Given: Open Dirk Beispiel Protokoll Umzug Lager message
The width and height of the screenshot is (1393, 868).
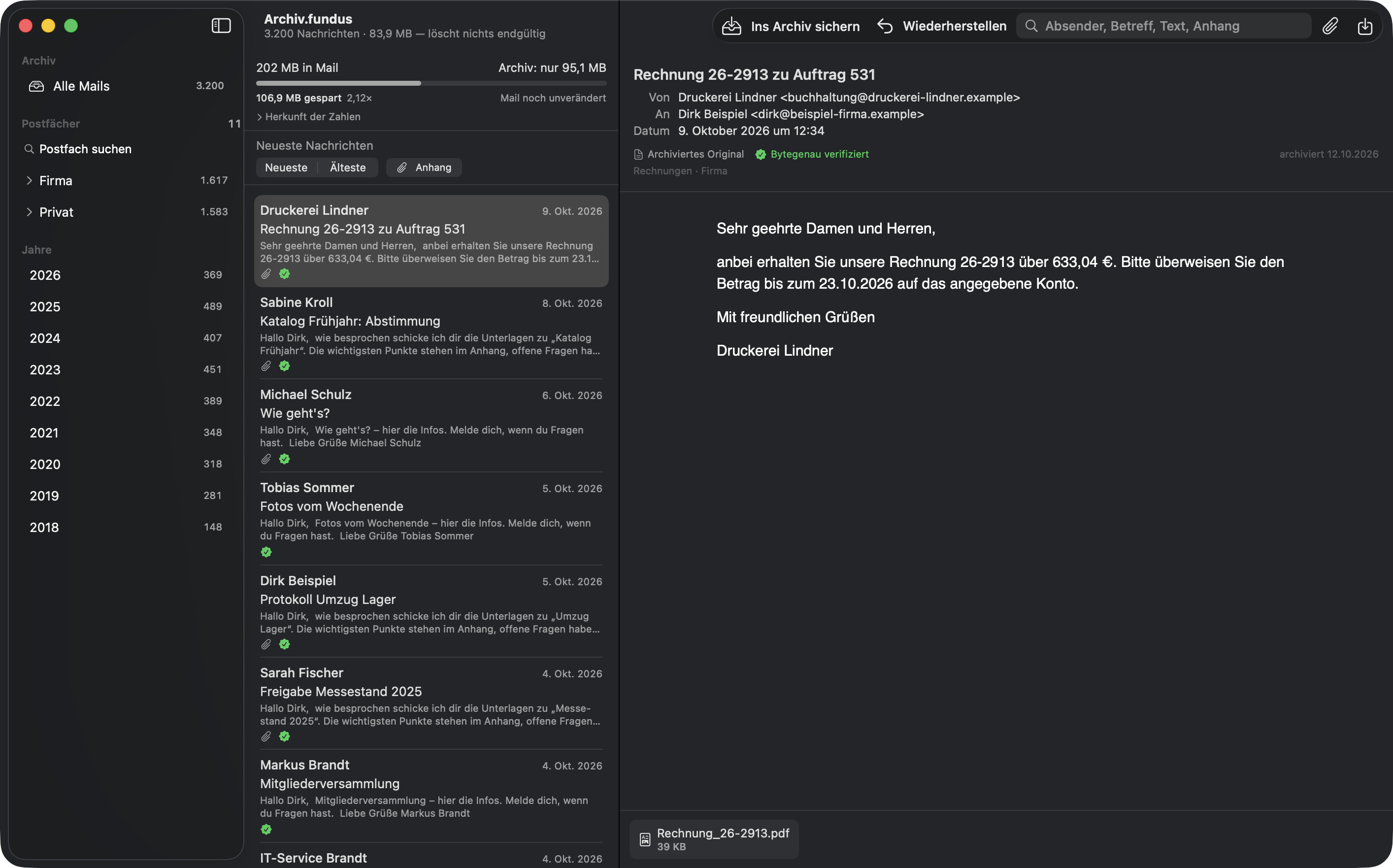Looking at the screenshot, I should tap(431, 612).
